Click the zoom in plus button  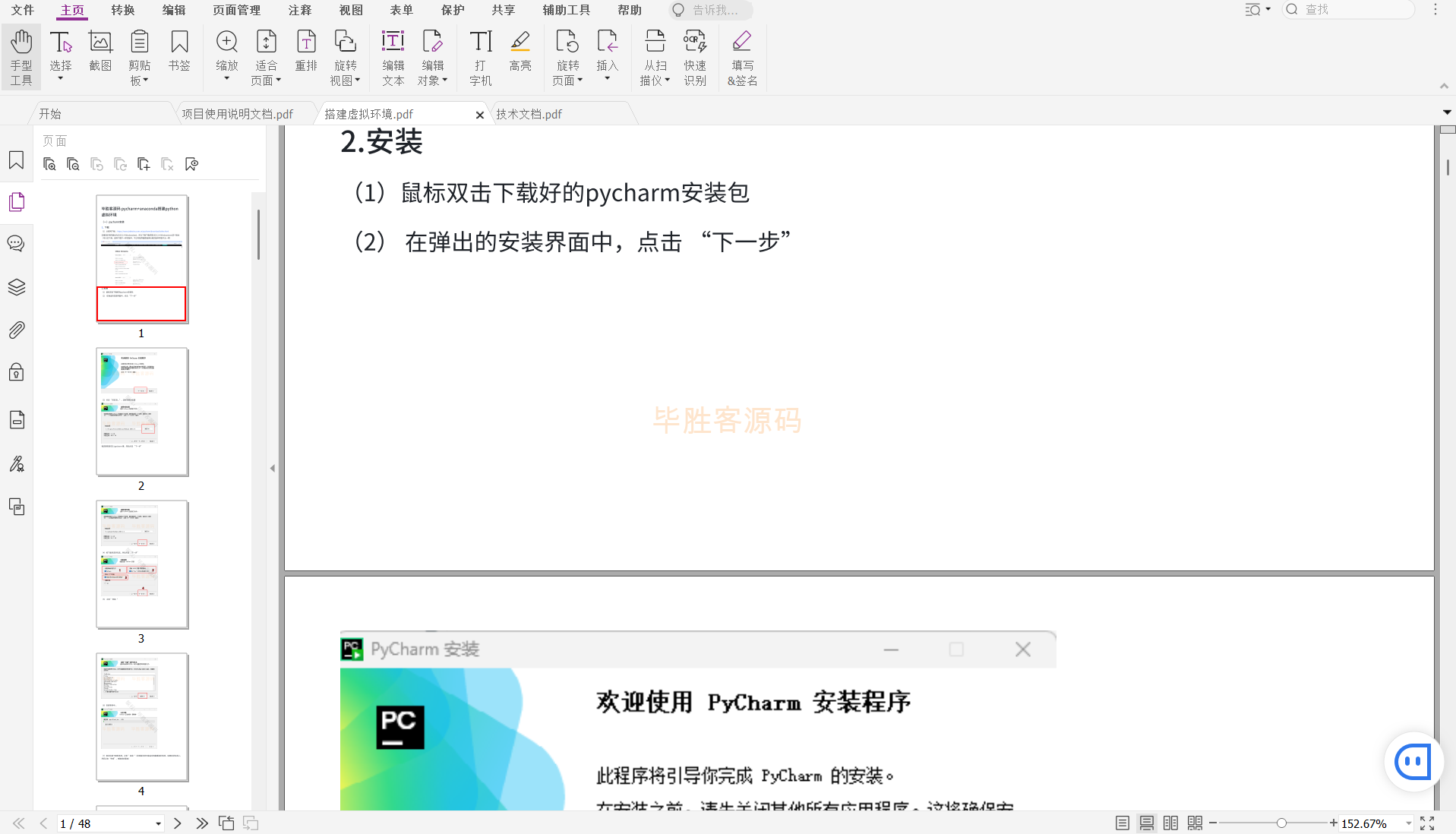tap(1333, 823)
